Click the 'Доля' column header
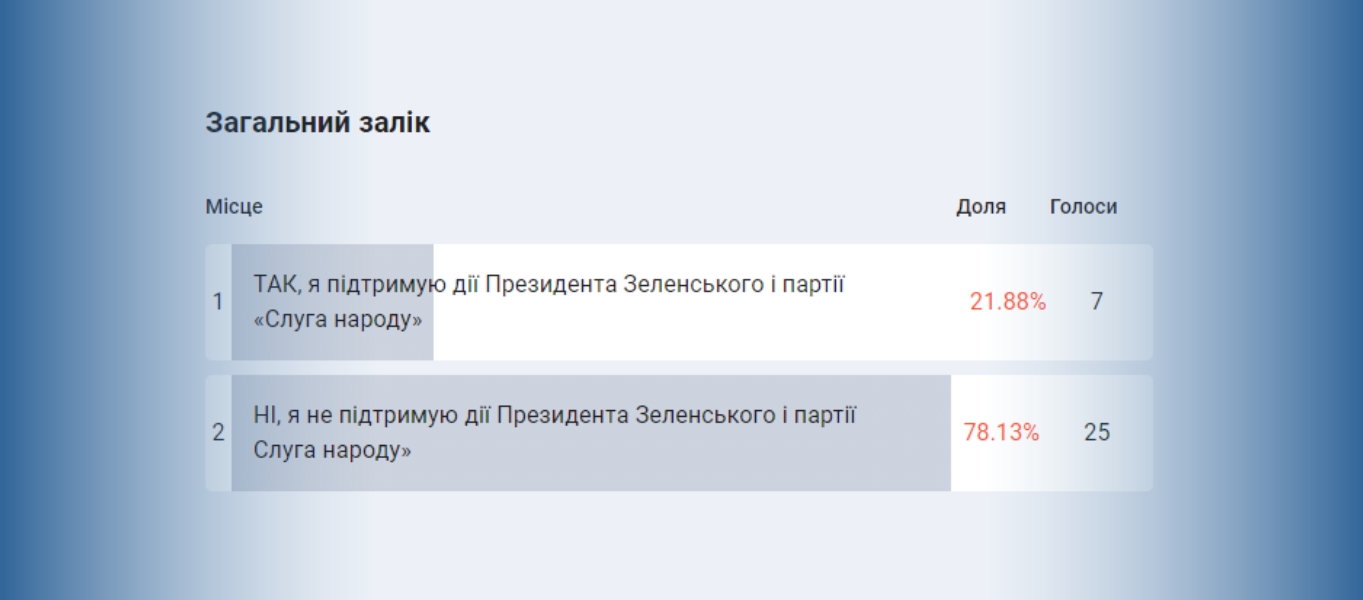 981,207
